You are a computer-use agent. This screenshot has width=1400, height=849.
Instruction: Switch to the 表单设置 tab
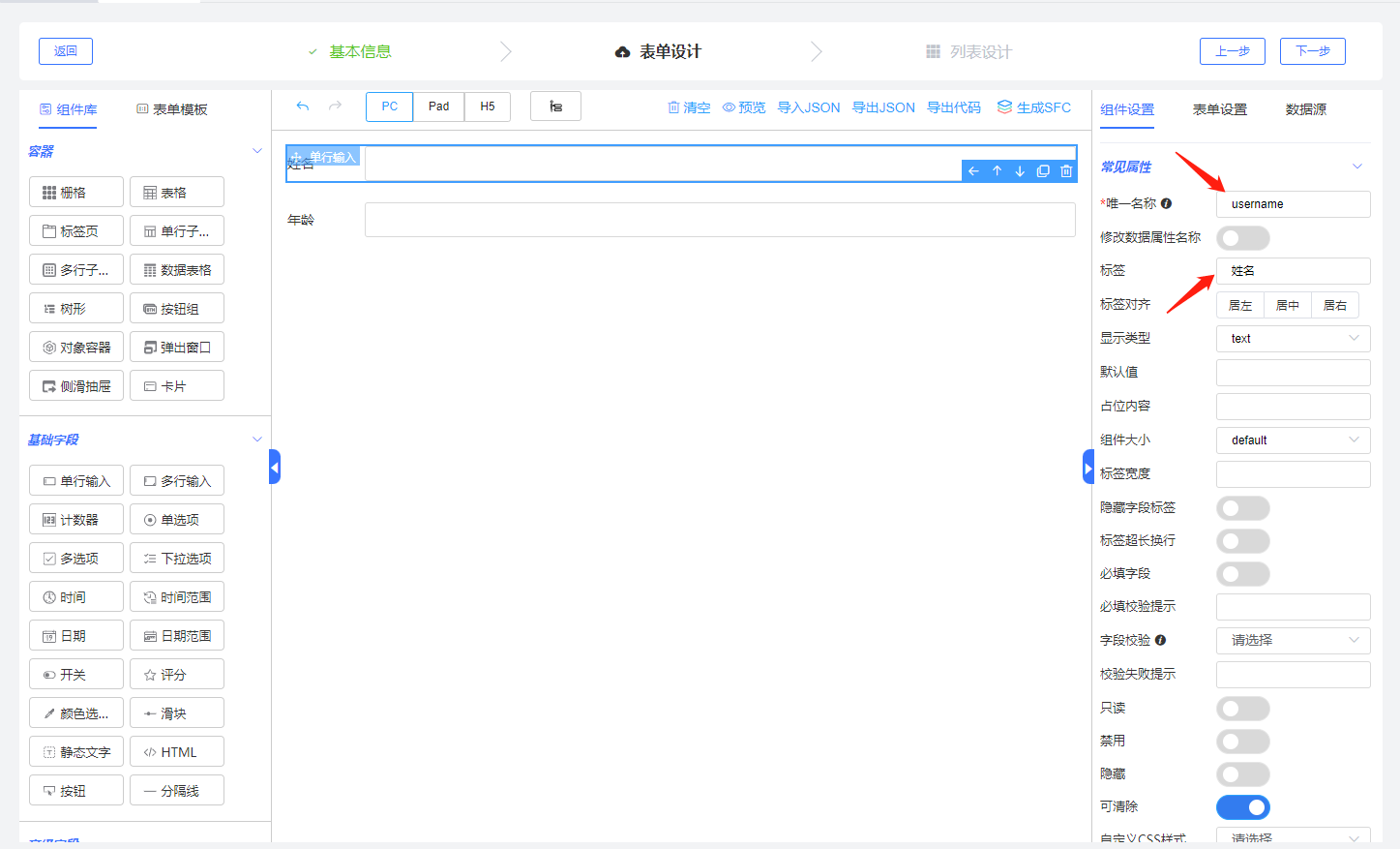pos(1219,109)
